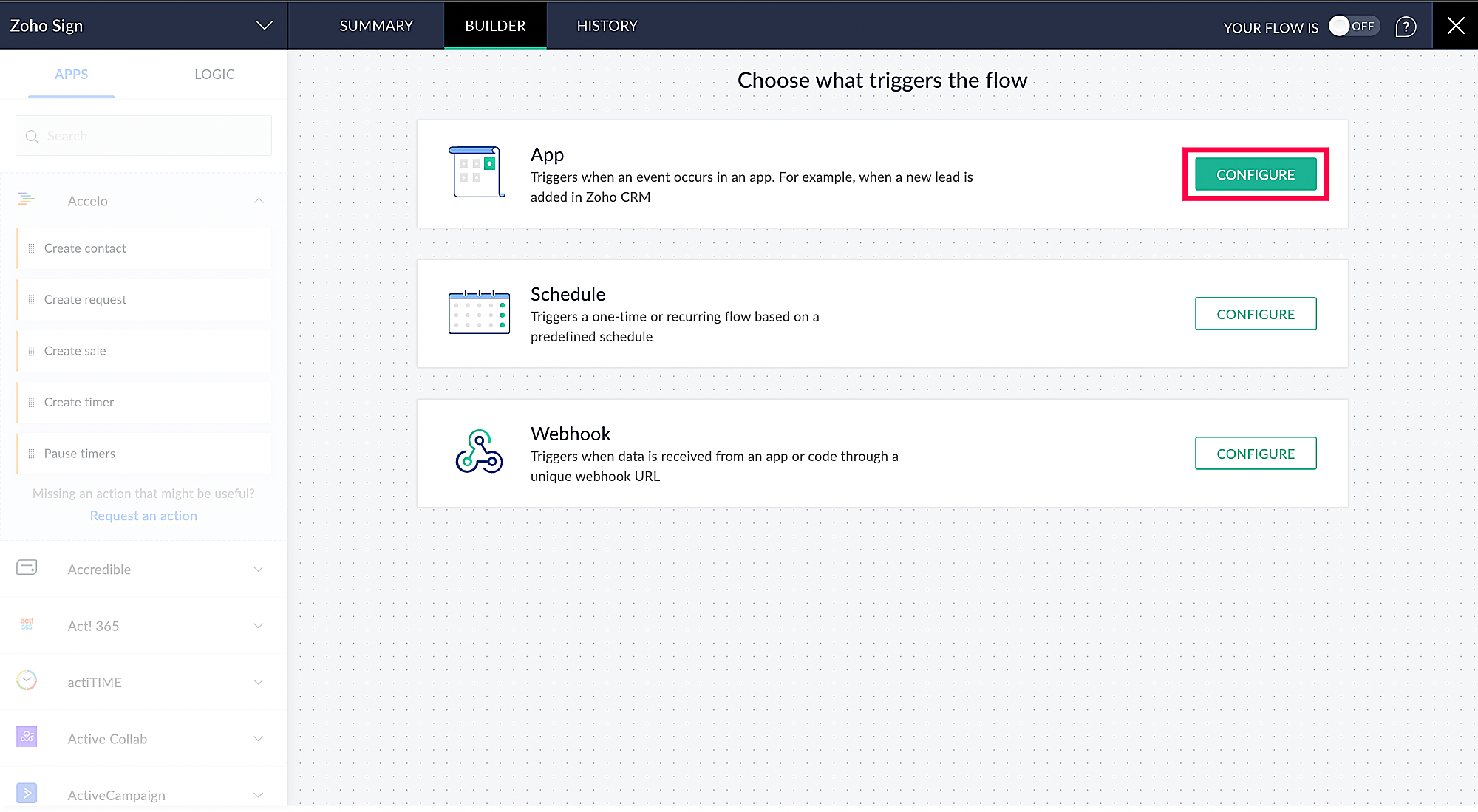Click the Accredible card icon
The image size is (1478, 812).
(x=27, y=567)
